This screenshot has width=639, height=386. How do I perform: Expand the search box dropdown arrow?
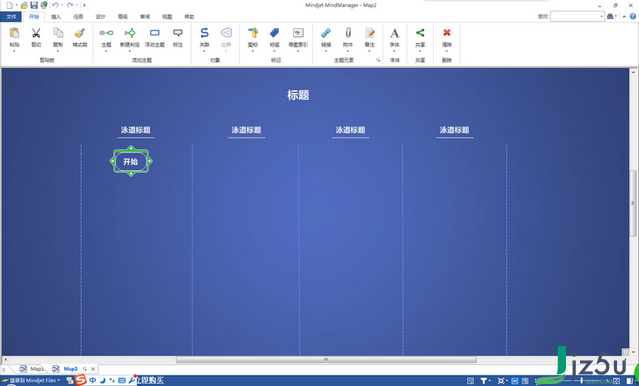click(602, 16)
